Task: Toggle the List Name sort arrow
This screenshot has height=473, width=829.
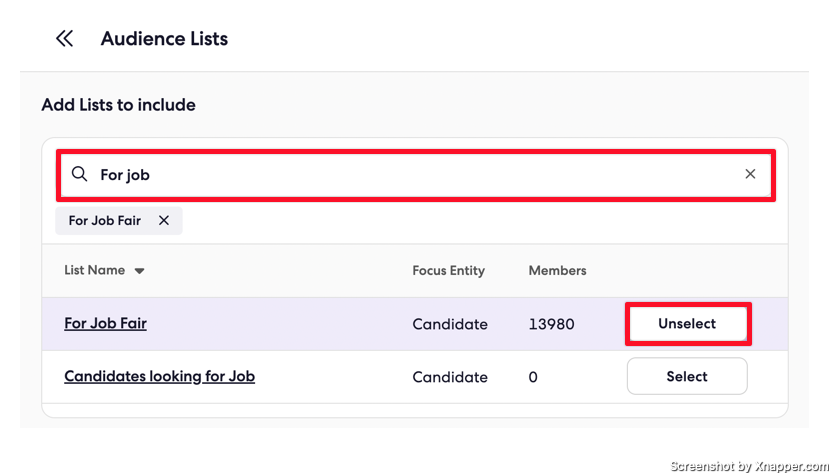Action: tap(139, 271)
